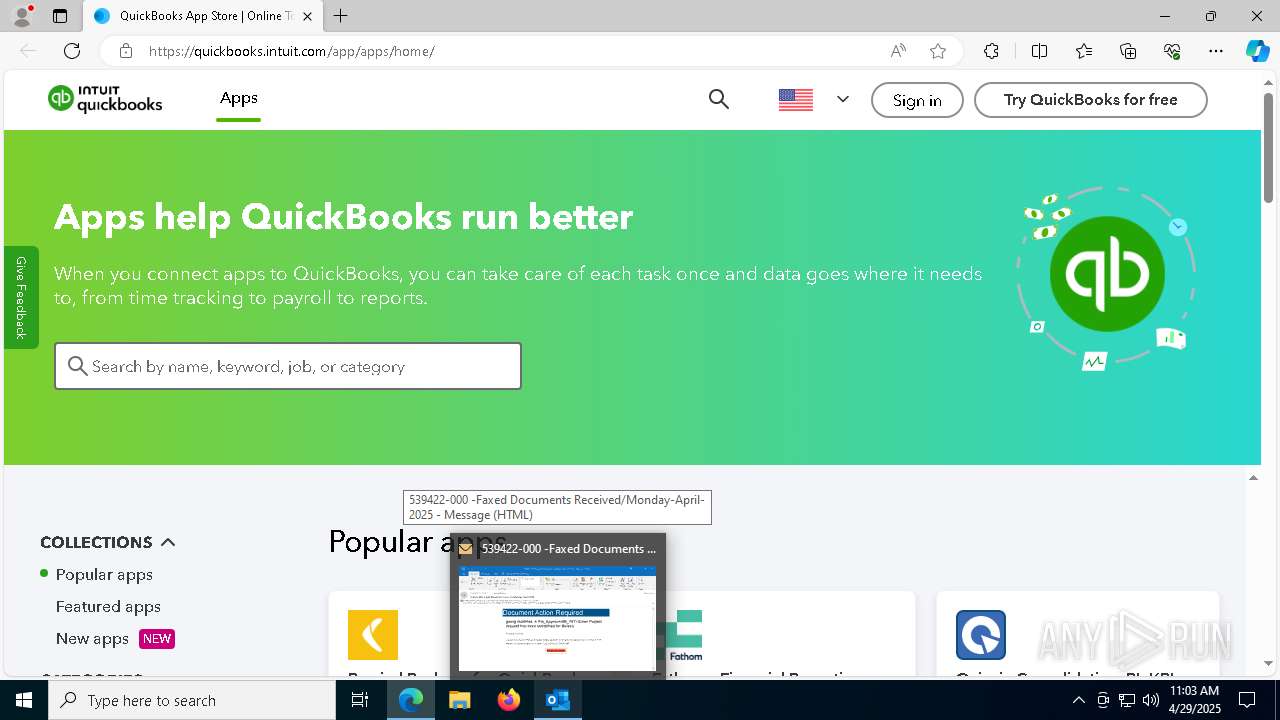Open the Windows Start menu
The image size is (1280, 720).
(24, 700)
